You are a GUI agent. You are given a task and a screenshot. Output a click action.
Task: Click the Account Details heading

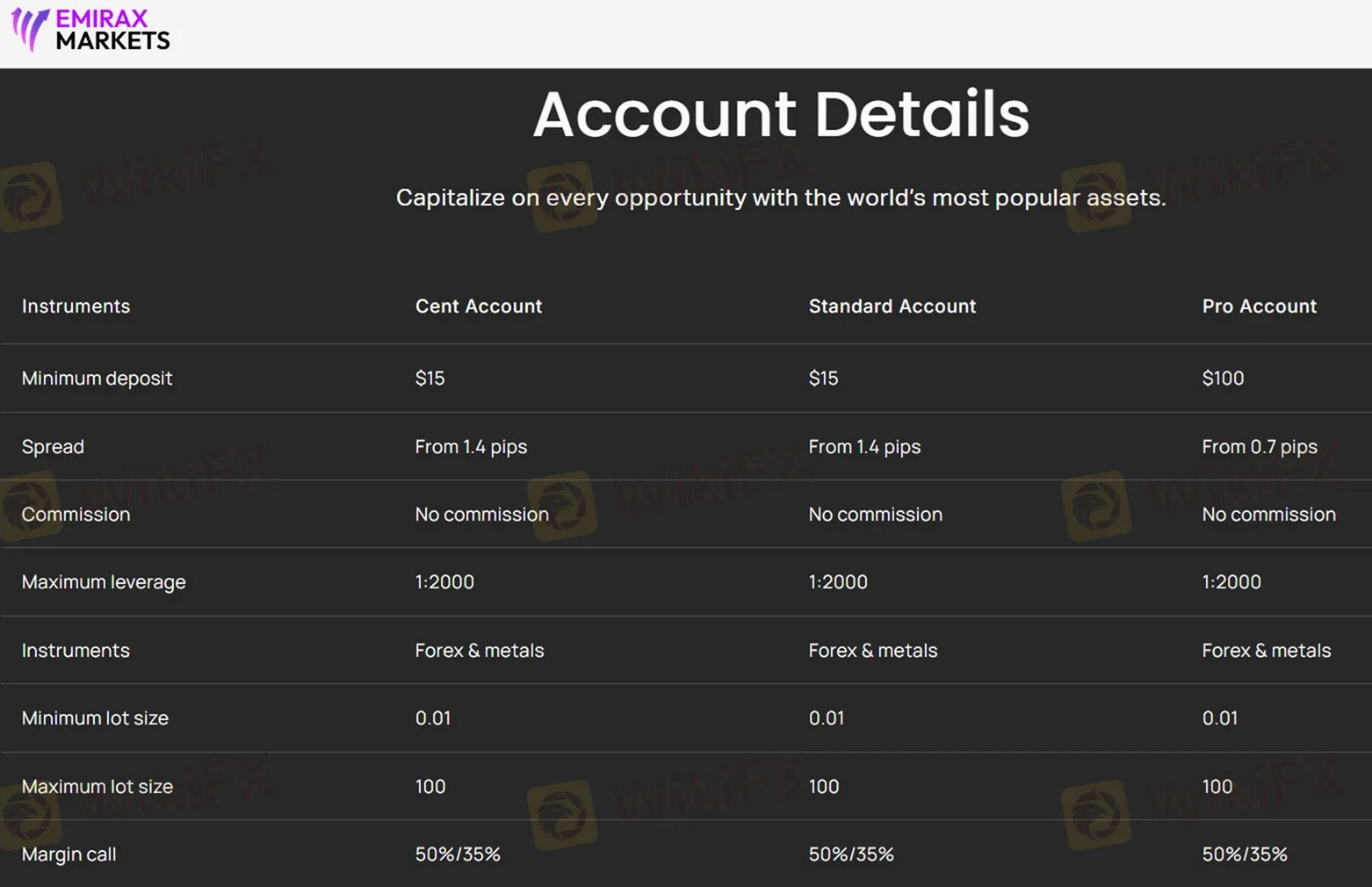click(781, 114)
